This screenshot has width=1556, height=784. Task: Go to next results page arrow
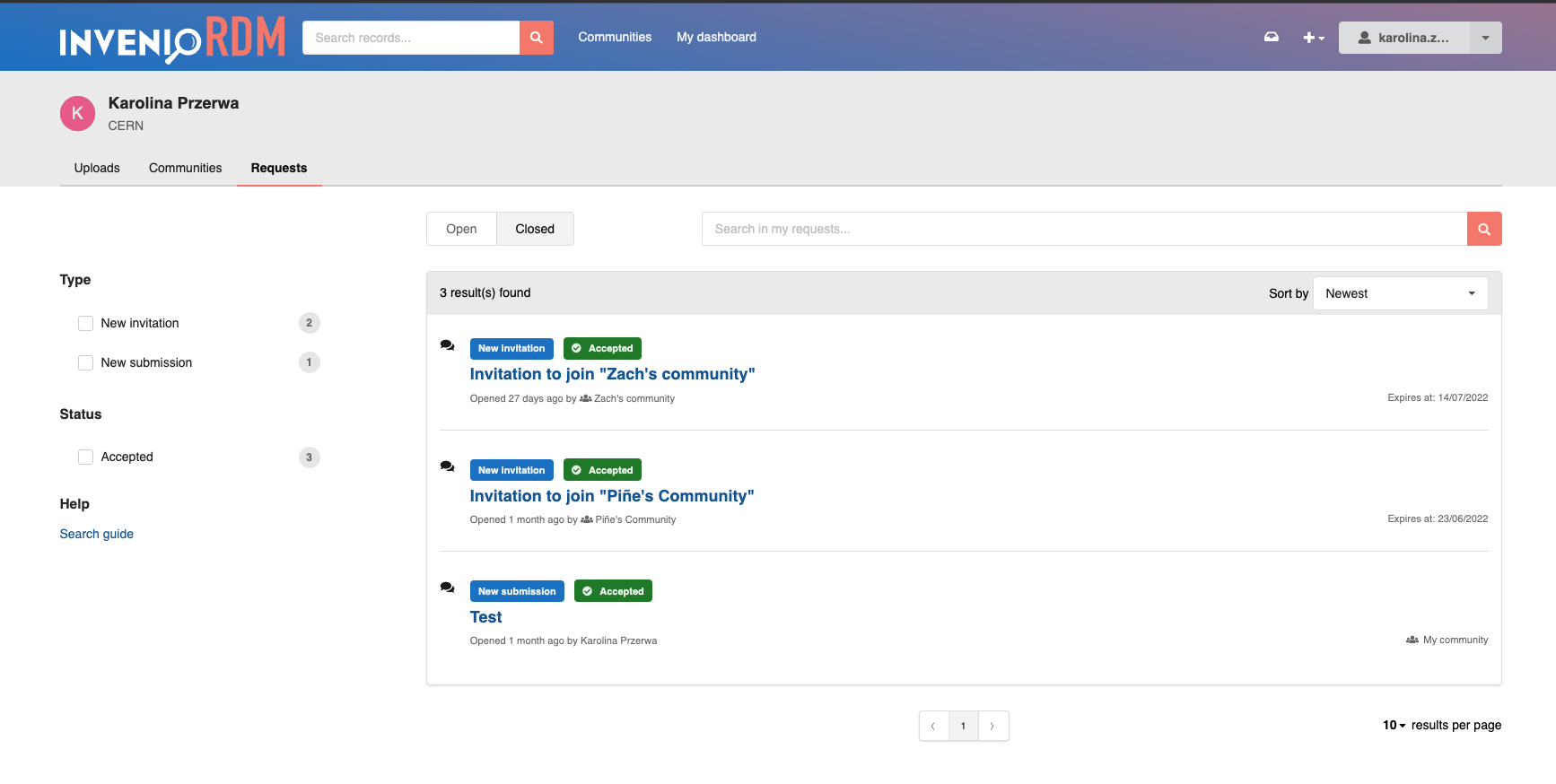992,726
